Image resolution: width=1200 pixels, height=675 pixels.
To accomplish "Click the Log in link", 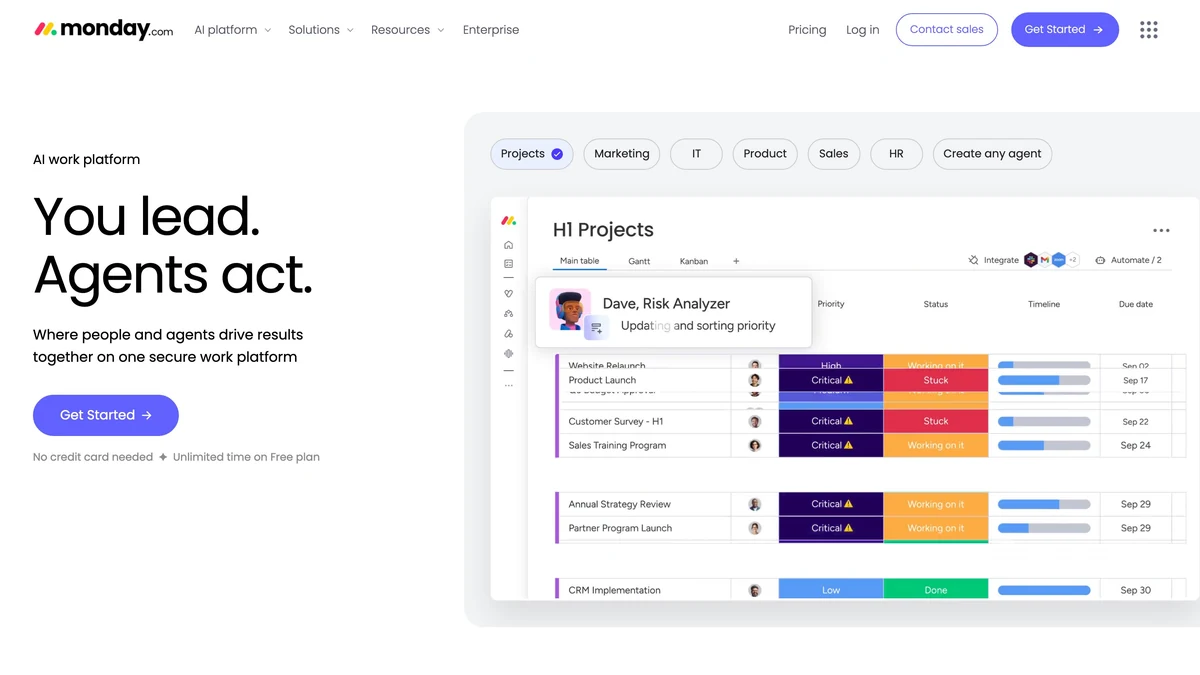I will coord(862,30).
